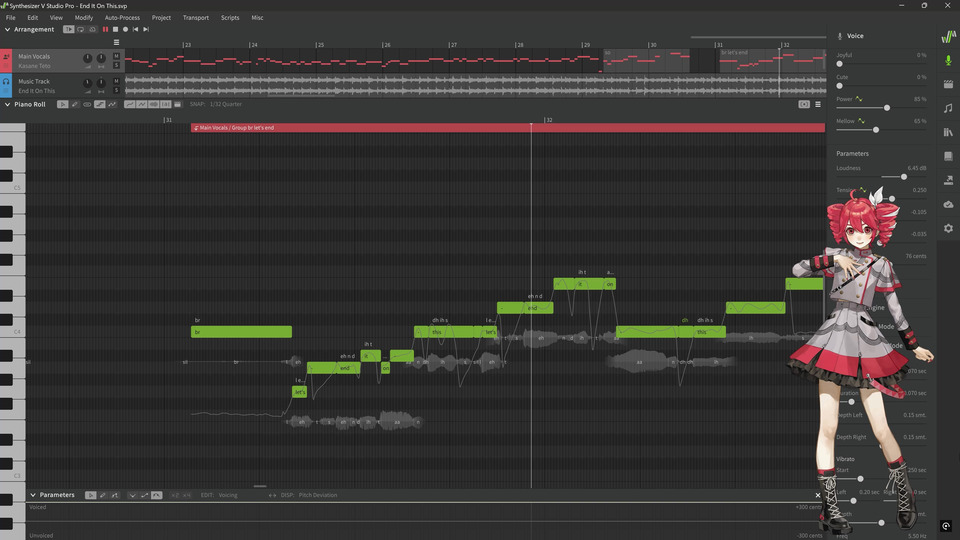960x540 pixels.
Task: Adjust the Joyful voice slider
Action: (881, 64)
